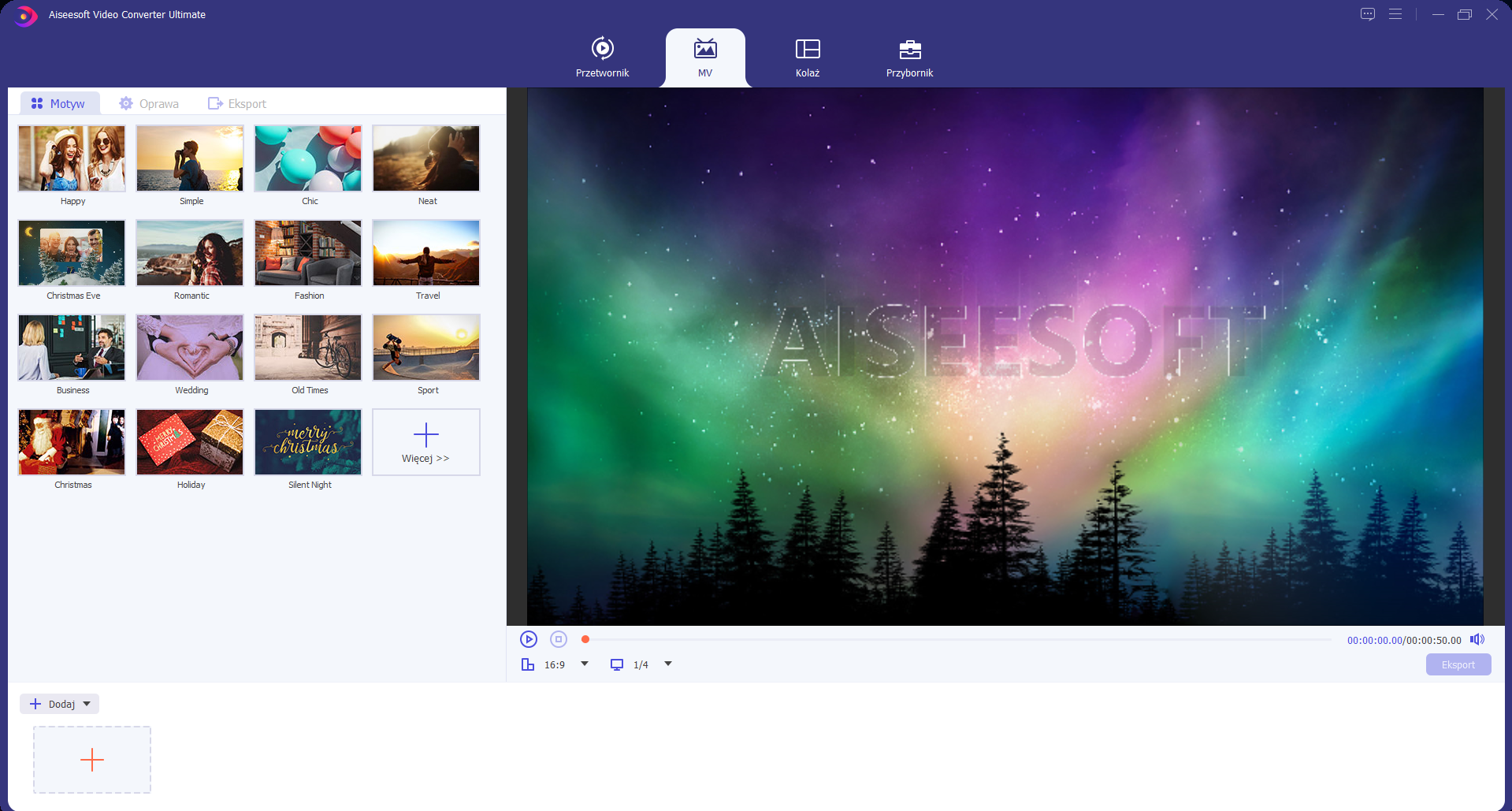Stop the preview playback
This screenshot has height=811, width=1512.
point(559,639)
